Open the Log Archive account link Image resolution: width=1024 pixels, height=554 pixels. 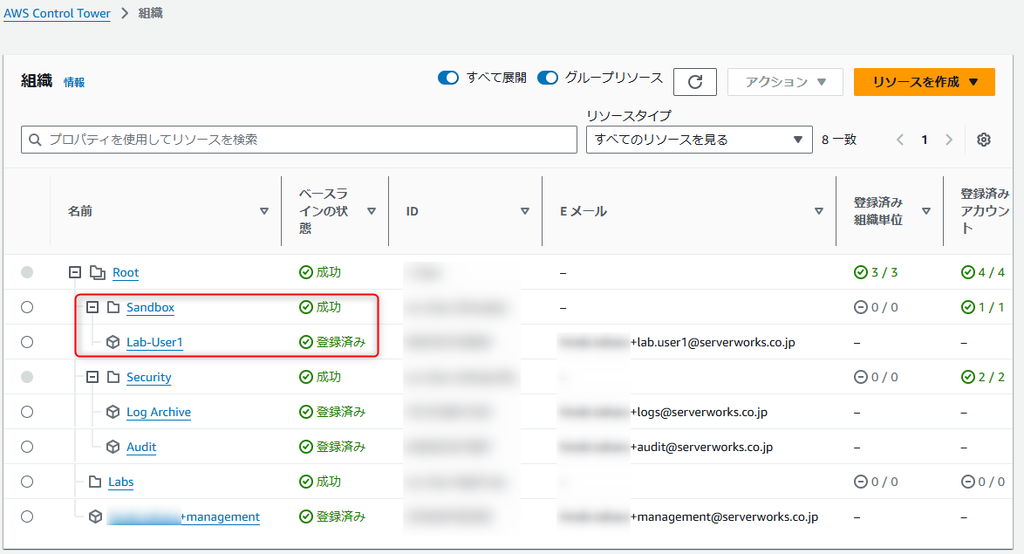click(x=159, y=412)
